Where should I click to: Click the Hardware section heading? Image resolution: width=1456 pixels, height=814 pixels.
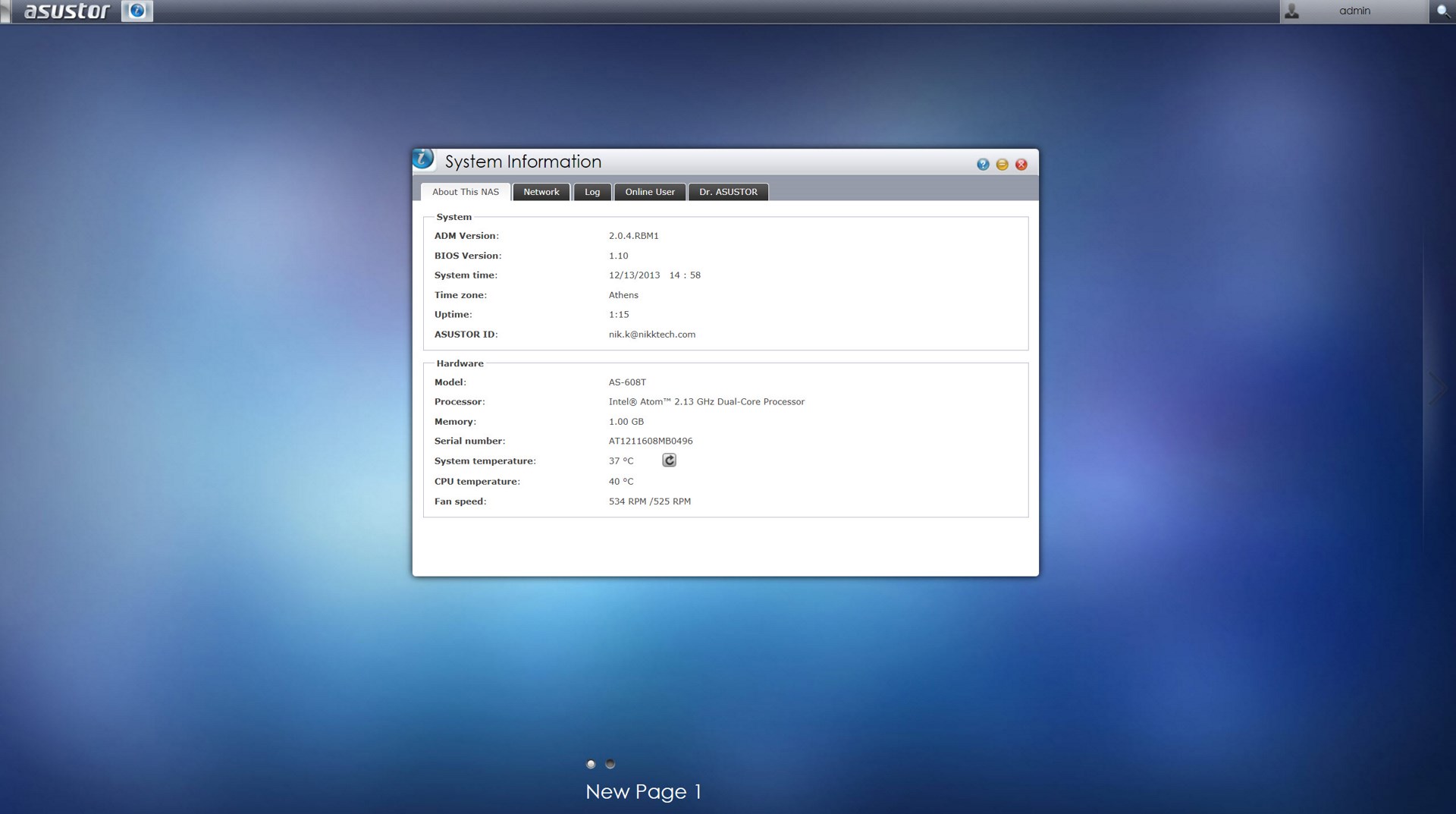[460, 363]
